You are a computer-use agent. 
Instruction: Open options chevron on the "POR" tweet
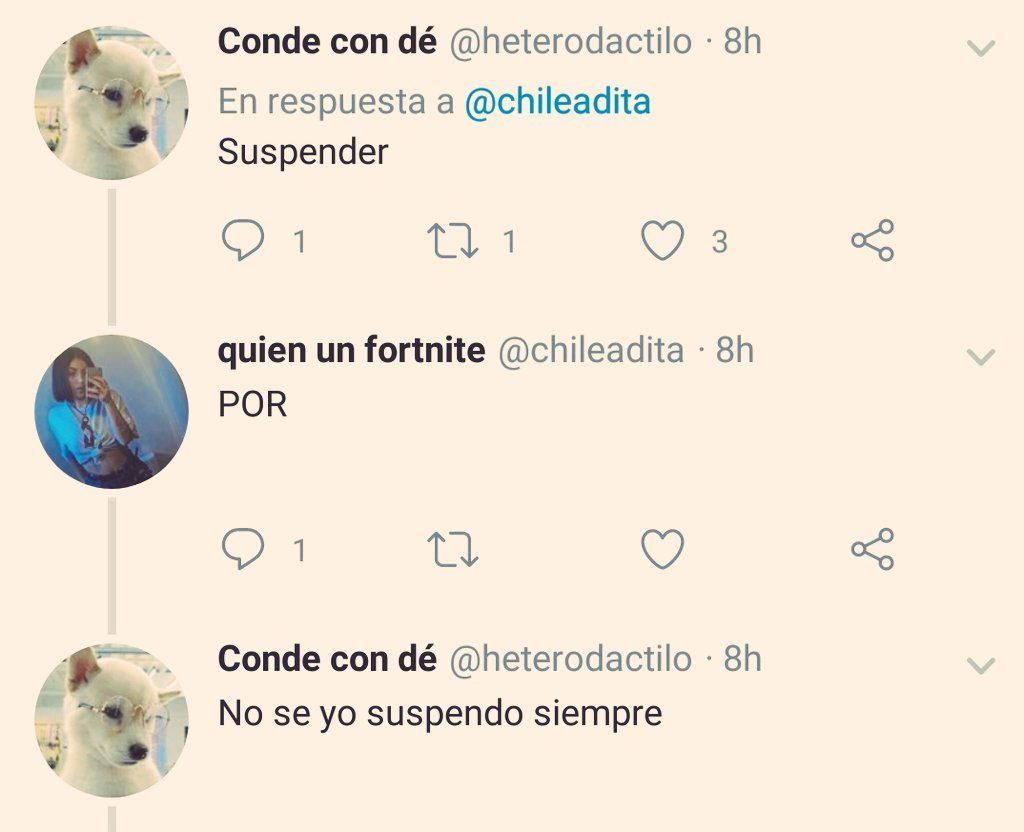click(981, 357)
